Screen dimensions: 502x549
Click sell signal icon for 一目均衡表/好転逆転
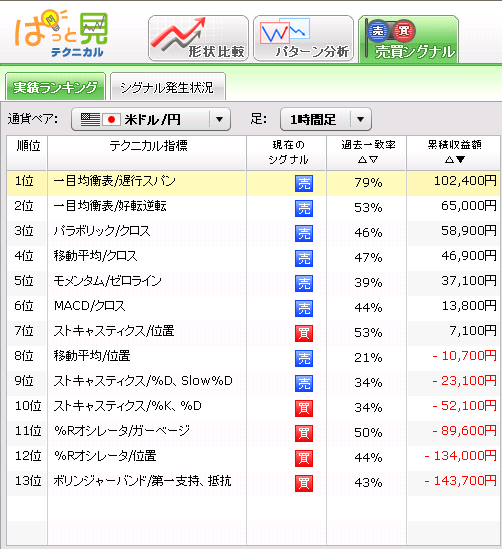click(x=304, y=208)
